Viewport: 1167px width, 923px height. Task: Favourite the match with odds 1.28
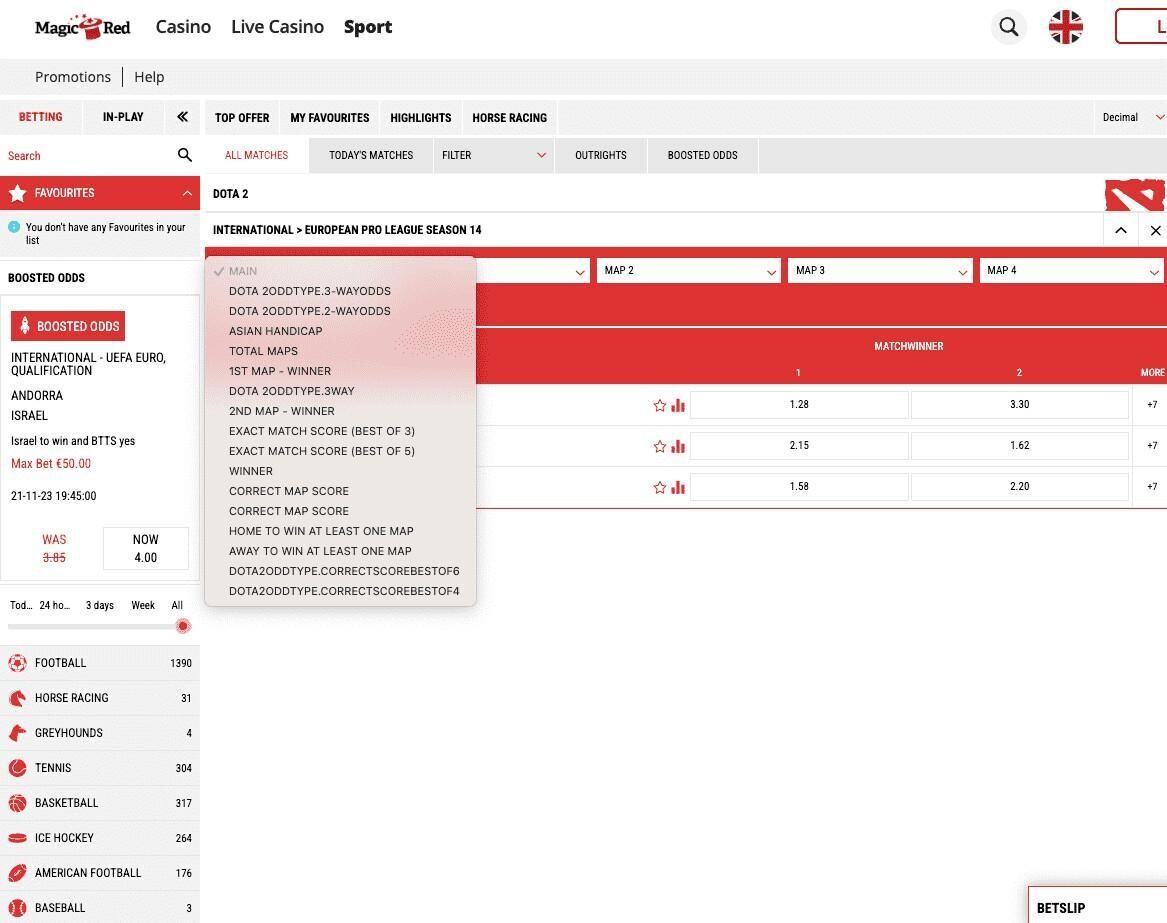659,406
